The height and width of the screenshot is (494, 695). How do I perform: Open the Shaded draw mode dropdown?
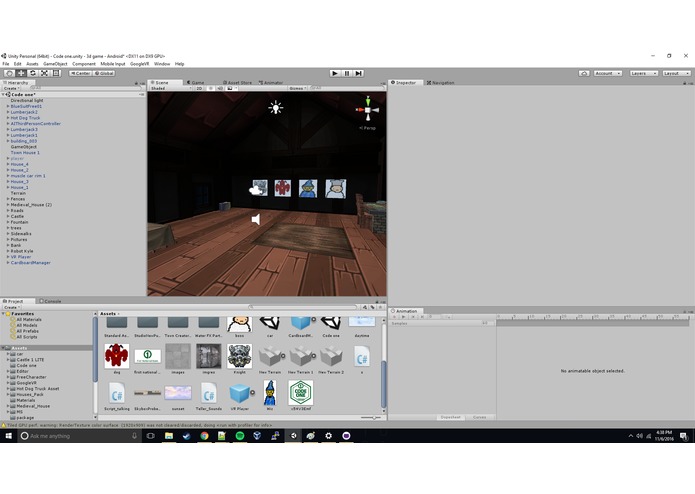171,88
